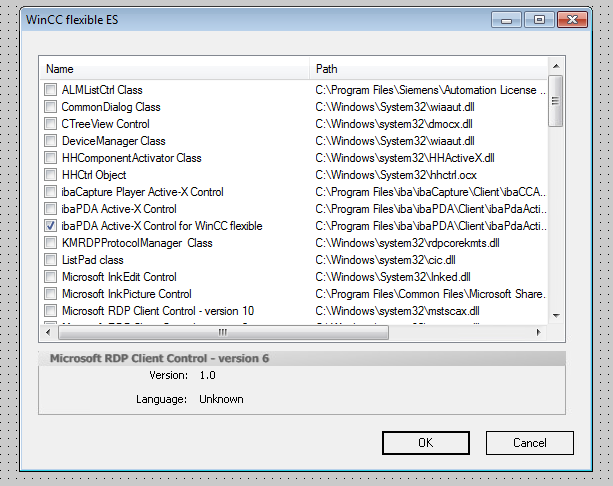The width and height of the screenshot is (613, 486).
Task: Select the 'HHComponentActivator Class' row text
Action: [x=132, y=158]
